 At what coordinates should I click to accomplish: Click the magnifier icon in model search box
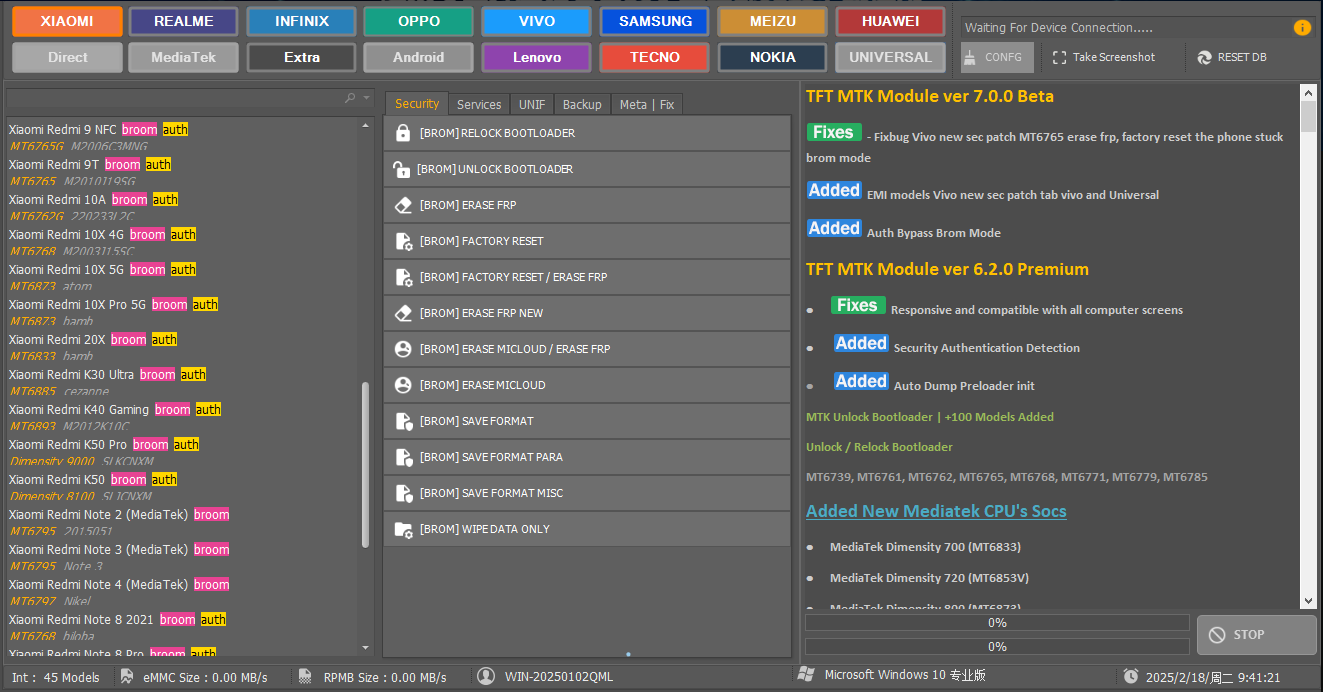349,98
